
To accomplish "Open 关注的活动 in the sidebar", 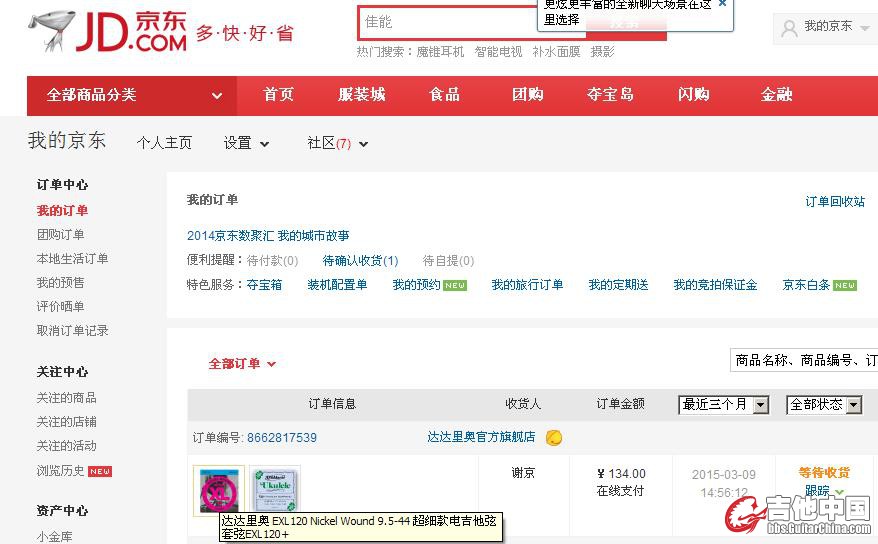I will [x=66, y=446].
